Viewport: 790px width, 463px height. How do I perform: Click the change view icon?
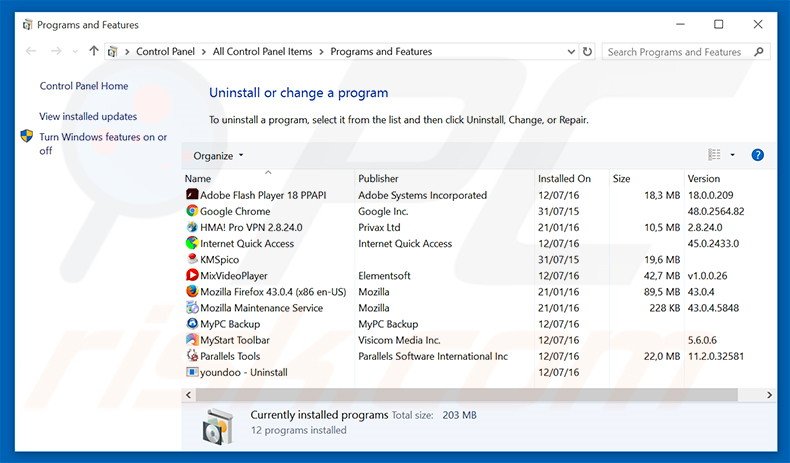[x=714, y=155]
